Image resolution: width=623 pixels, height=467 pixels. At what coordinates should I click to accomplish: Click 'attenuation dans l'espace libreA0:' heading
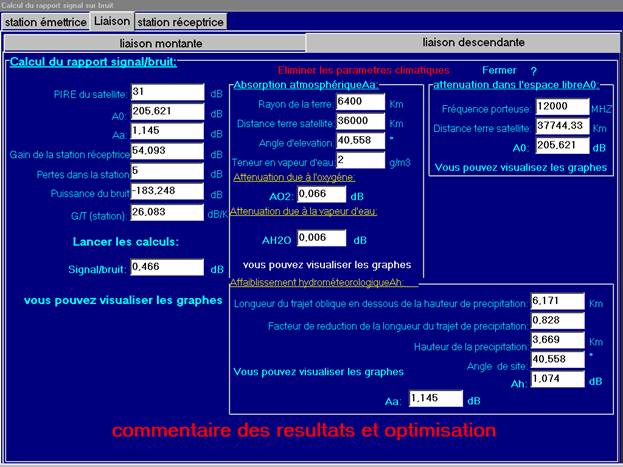516,85
